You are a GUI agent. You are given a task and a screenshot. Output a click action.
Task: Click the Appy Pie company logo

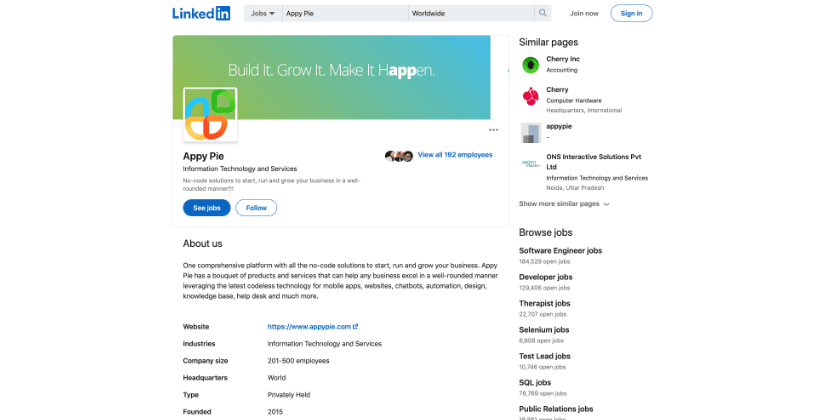tap(210, 115)
